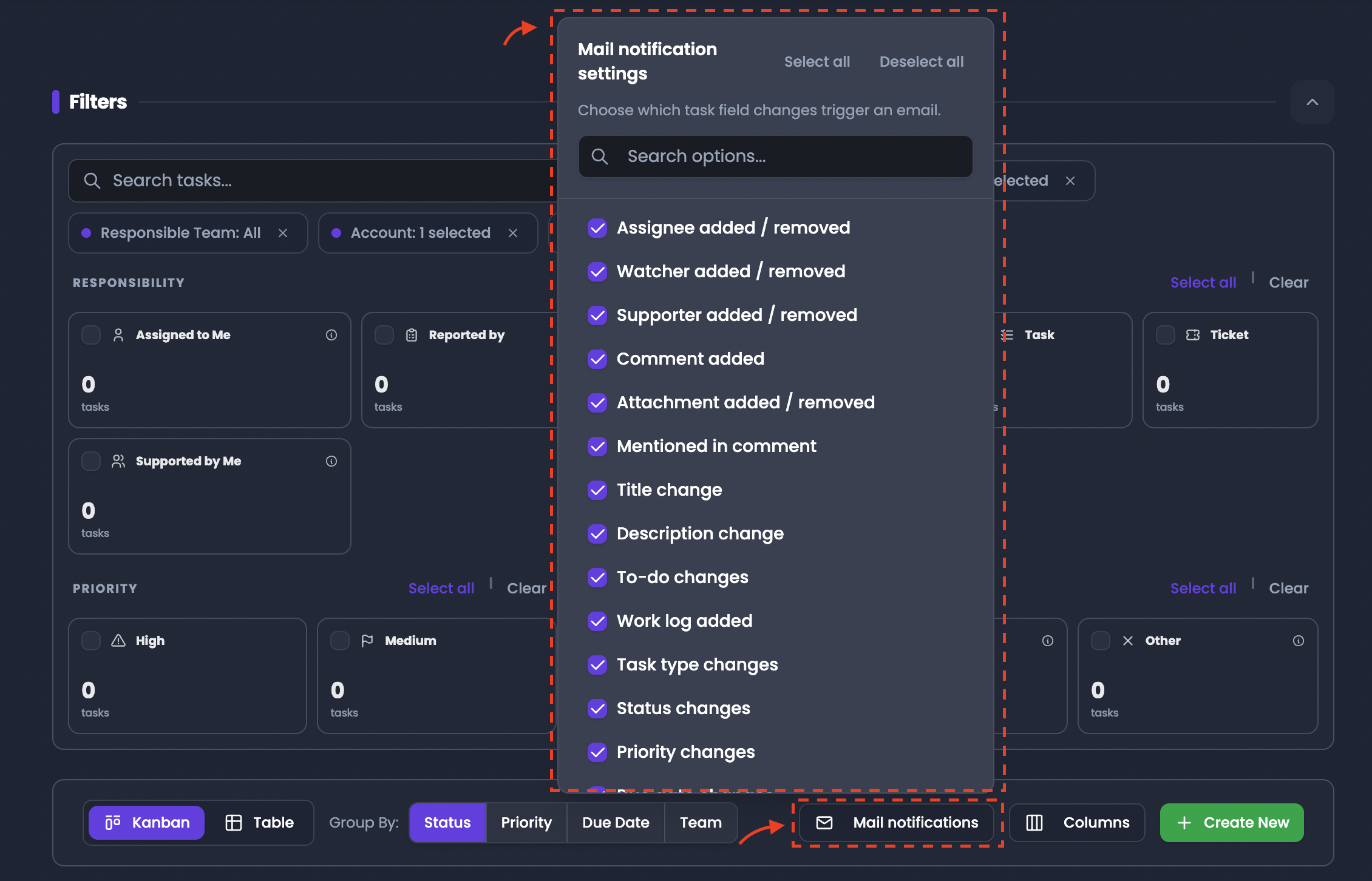Collapse the Filters section with chevron

pyautogui.click(x=1313, y=102)
